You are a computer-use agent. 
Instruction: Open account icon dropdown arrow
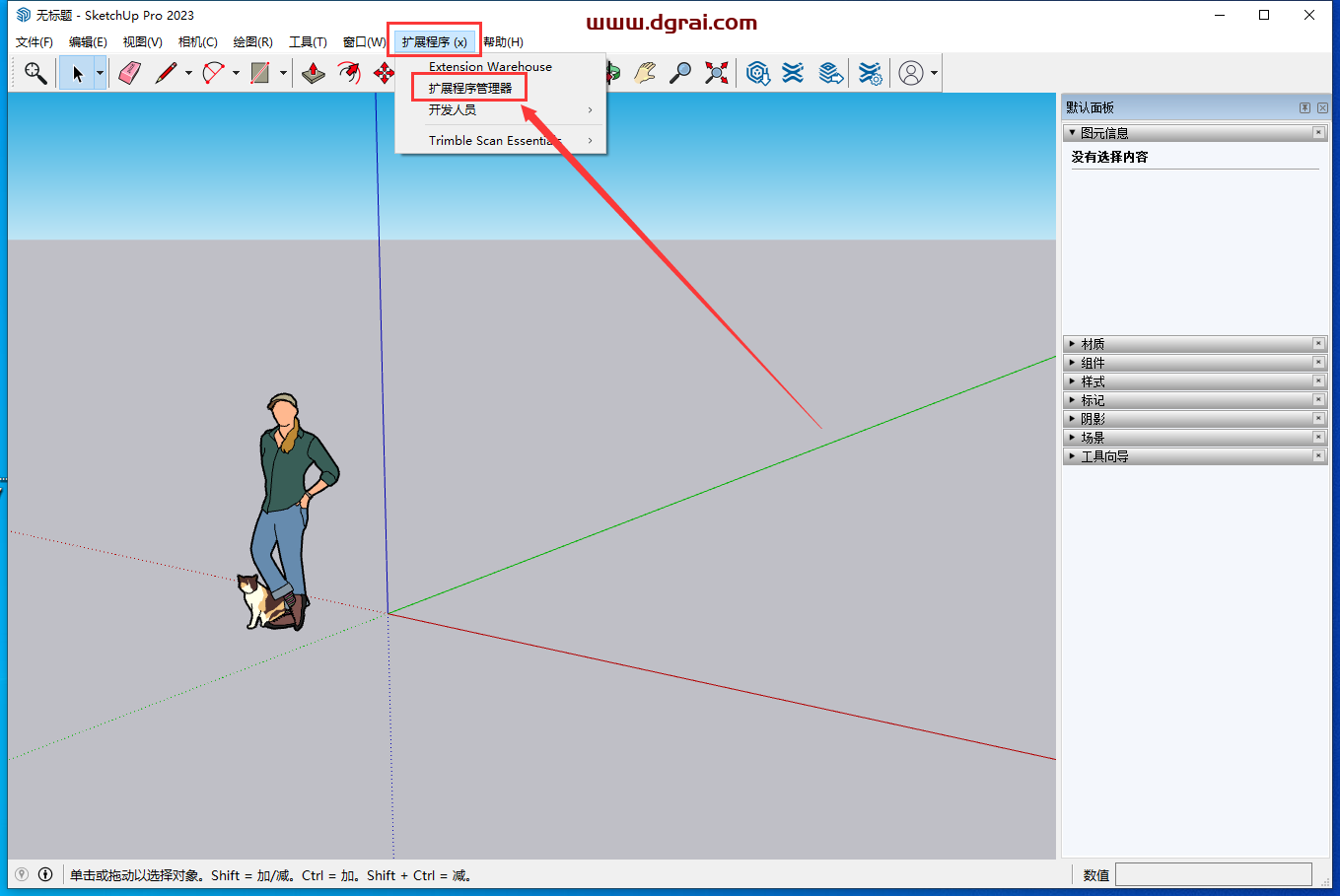coord(934,73)
